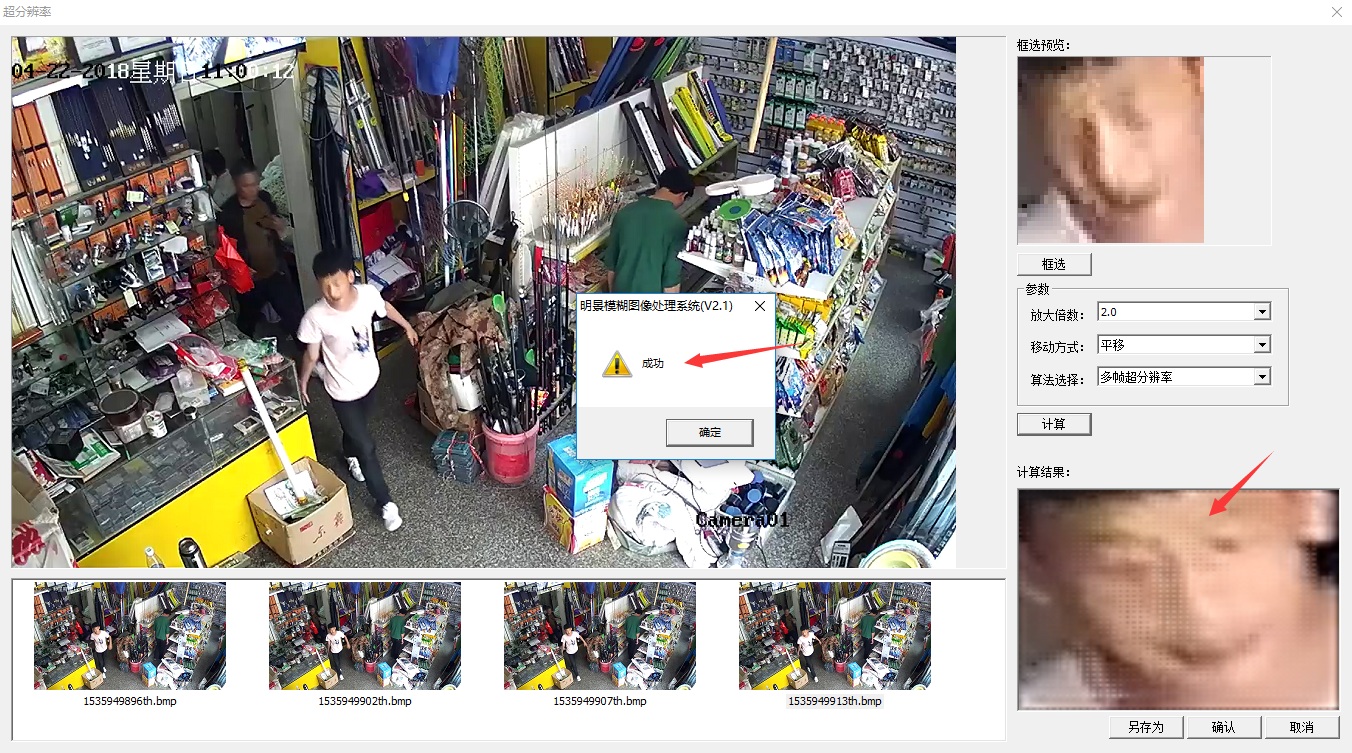Open the 算法选择 dropdown showing 多帧超分辨率

tap(1263, 377)
